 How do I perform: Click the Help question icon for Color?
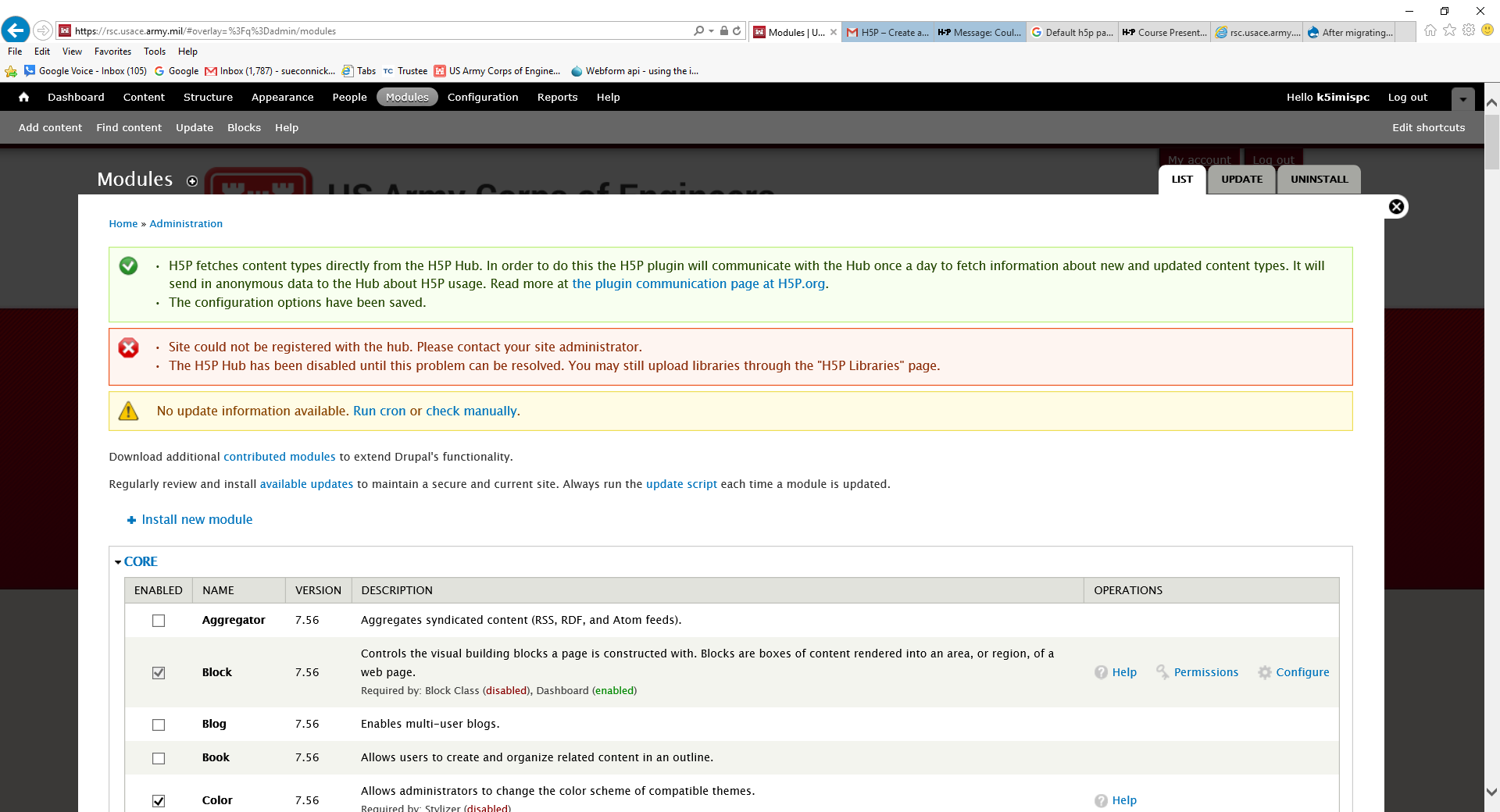(1101, 800)
